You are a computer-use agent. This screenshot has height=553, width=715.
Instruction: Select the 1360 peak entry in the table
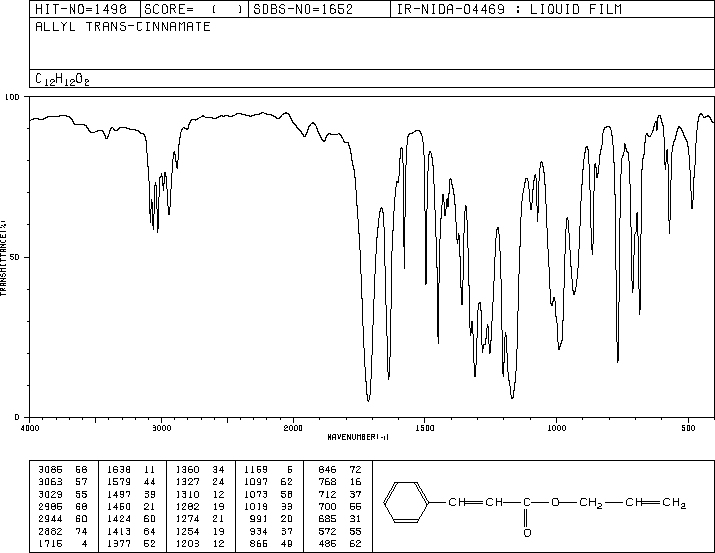[200, 469]
